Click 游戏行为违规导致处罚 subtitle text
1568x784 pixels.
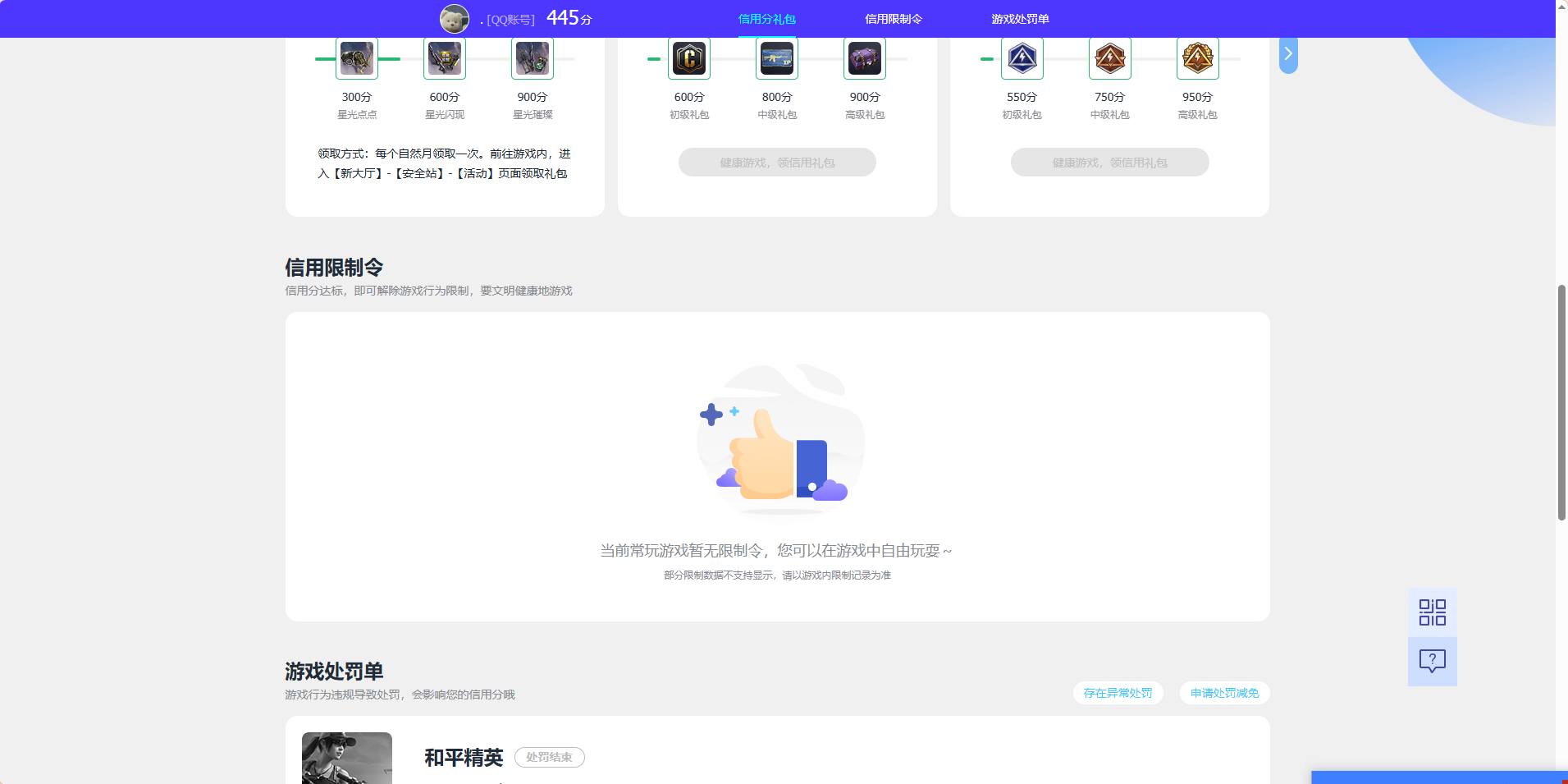tap(400, 695)
